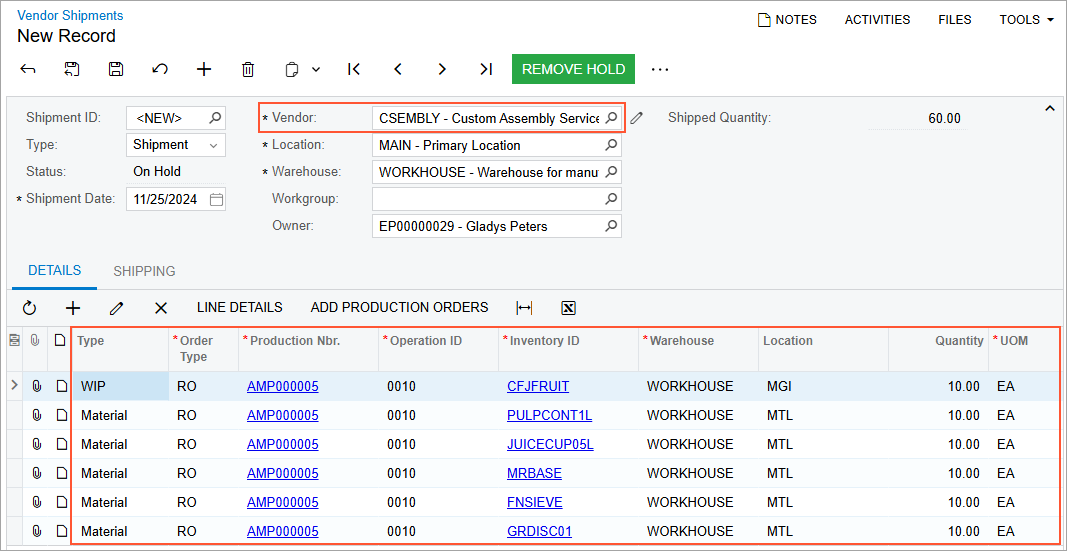1067x551 pixels.
Task: Click the Save and Close icon
Action: tap(72, 69)
